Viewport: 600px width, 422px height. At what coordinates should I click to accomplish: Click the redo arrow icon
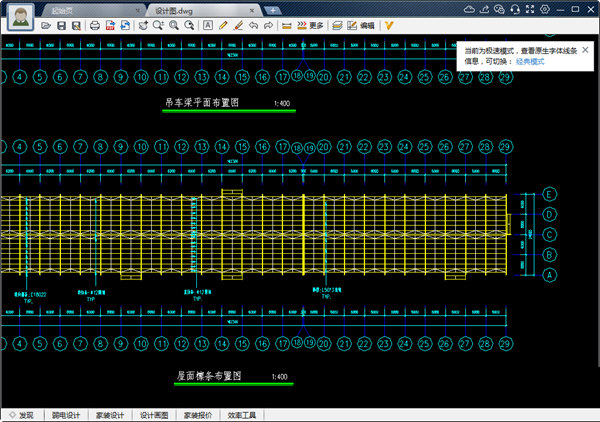tap(268, 25)
